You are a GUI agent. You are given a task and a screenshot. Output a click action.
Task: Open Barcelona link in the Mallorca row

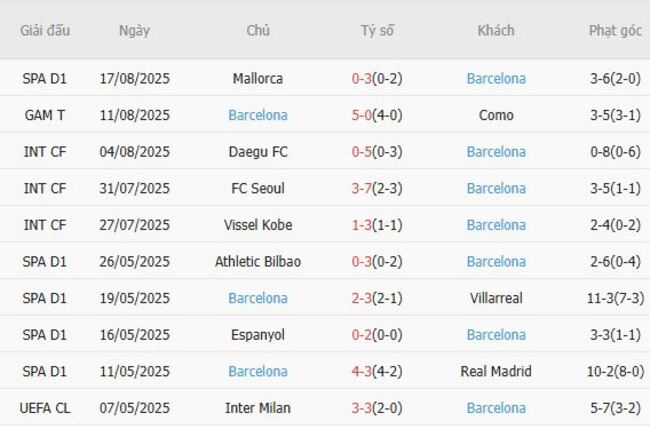point(496,78)
